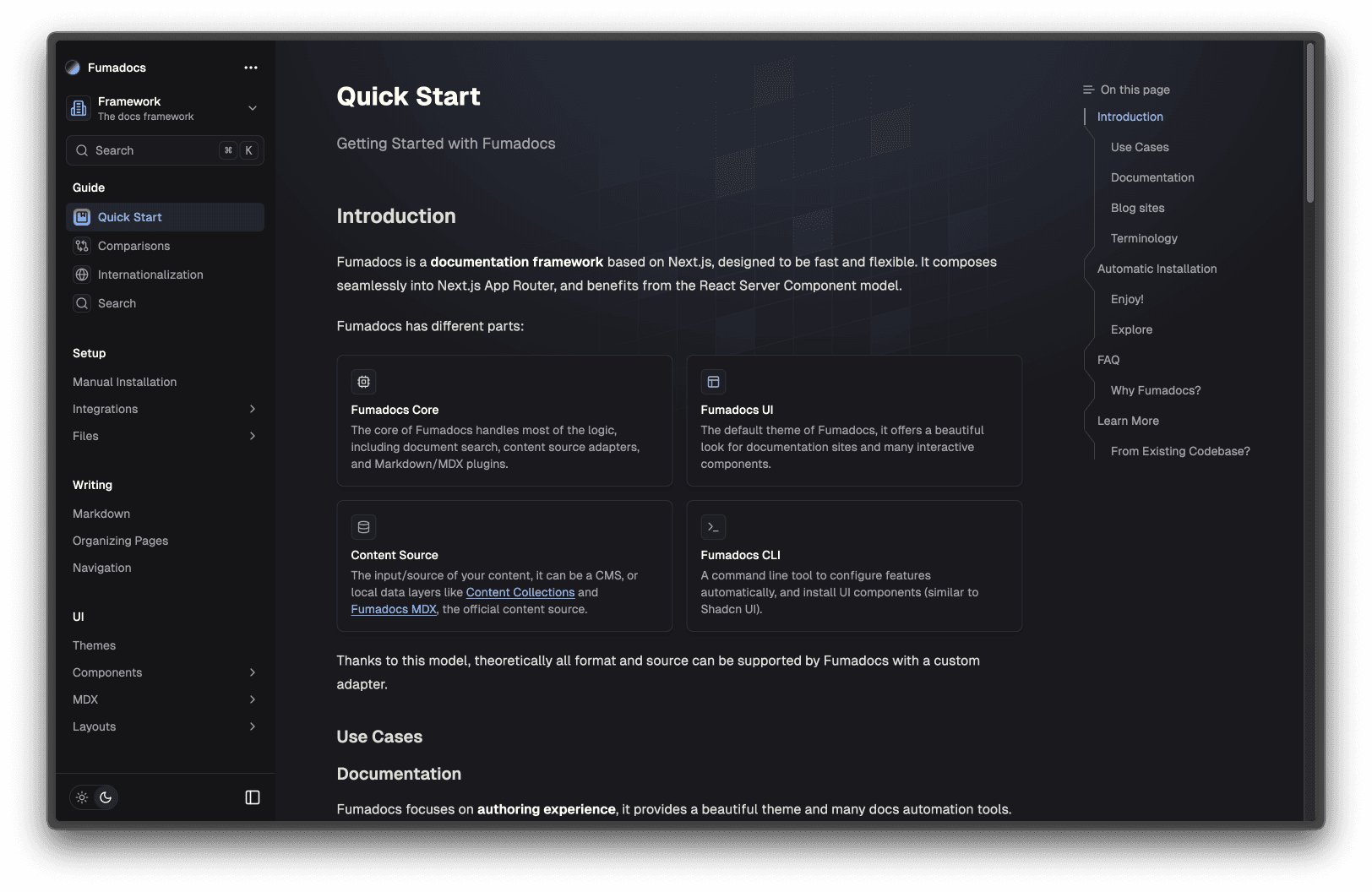Open the Manual Installation page
Image resolution: width=1372 pixels, height=892 pixels.
coord(125,382)
